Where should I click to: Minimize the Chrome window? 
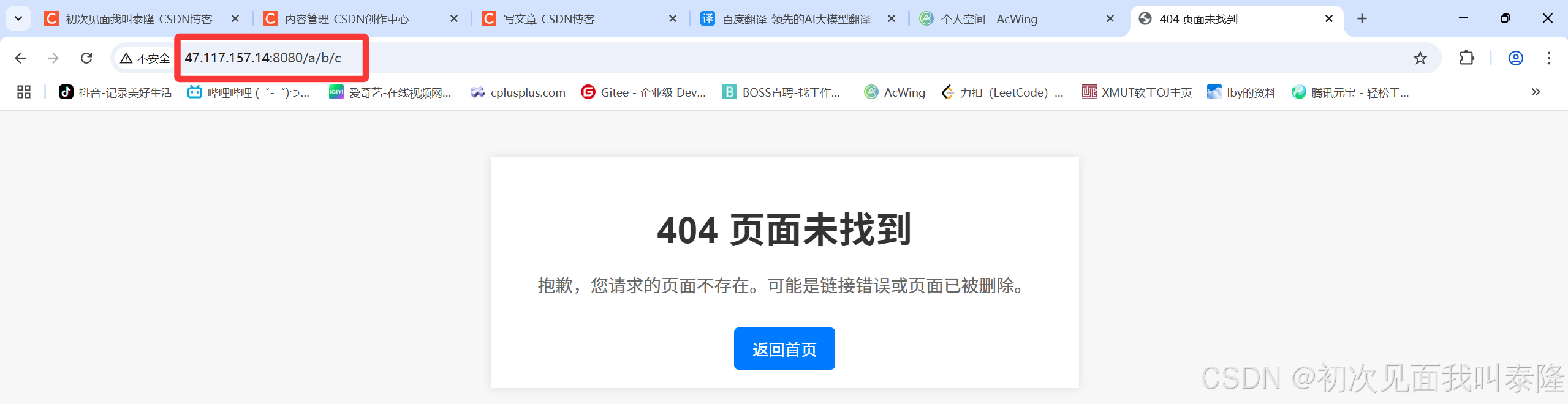[x=1463, y=18]
